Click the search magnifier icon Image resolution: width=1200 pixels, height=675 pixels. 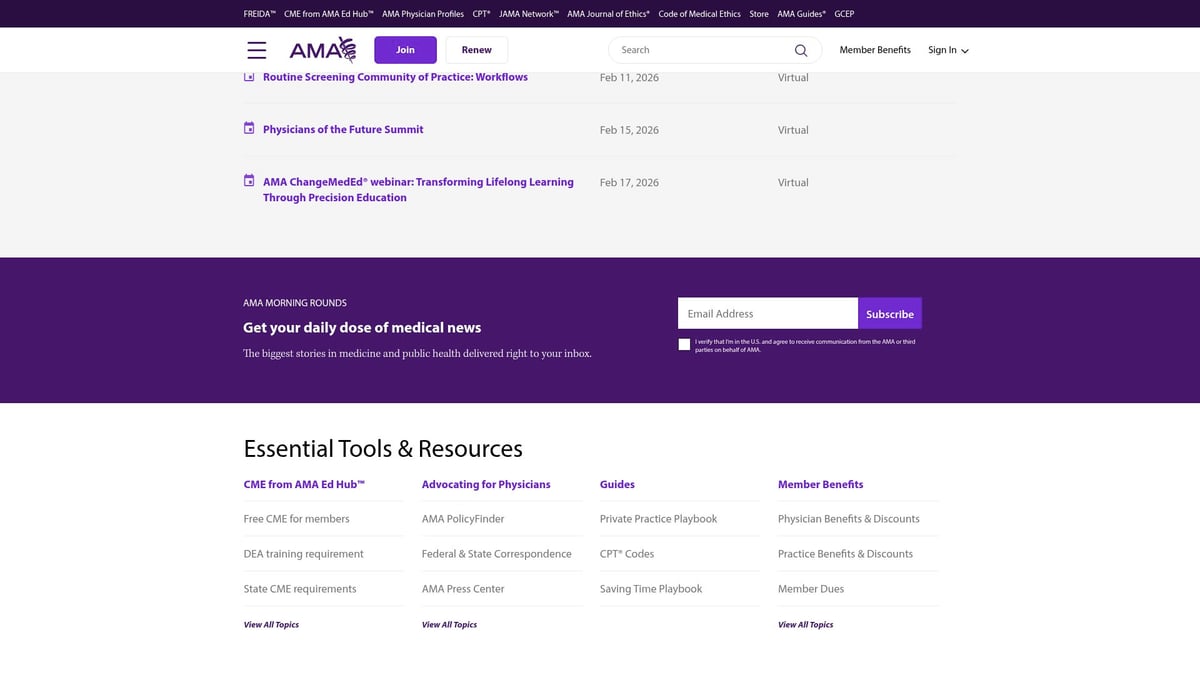pos(800,49)
